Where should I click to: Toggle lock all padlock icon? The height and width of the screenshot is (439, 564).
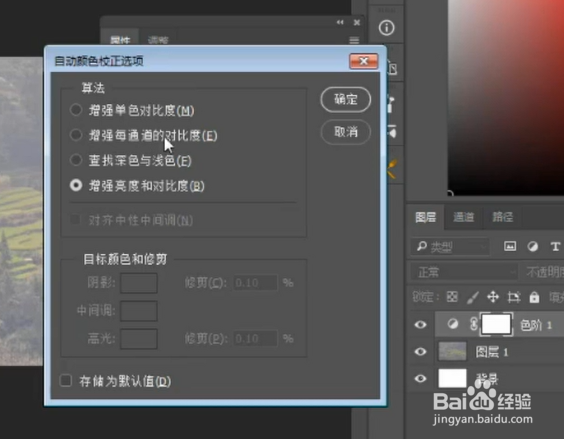tap(534, 297)
